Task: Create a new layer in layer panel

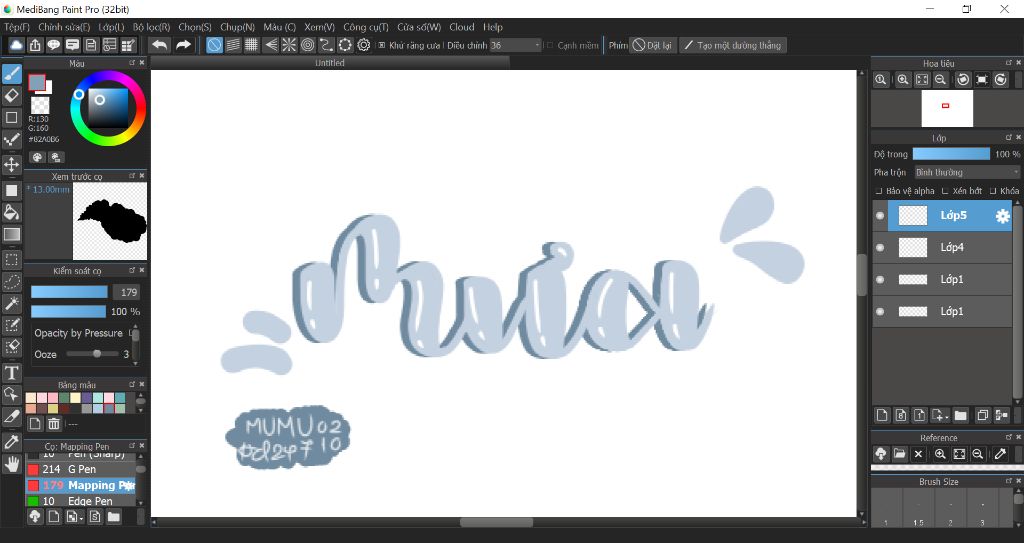Action: (882, 416)
